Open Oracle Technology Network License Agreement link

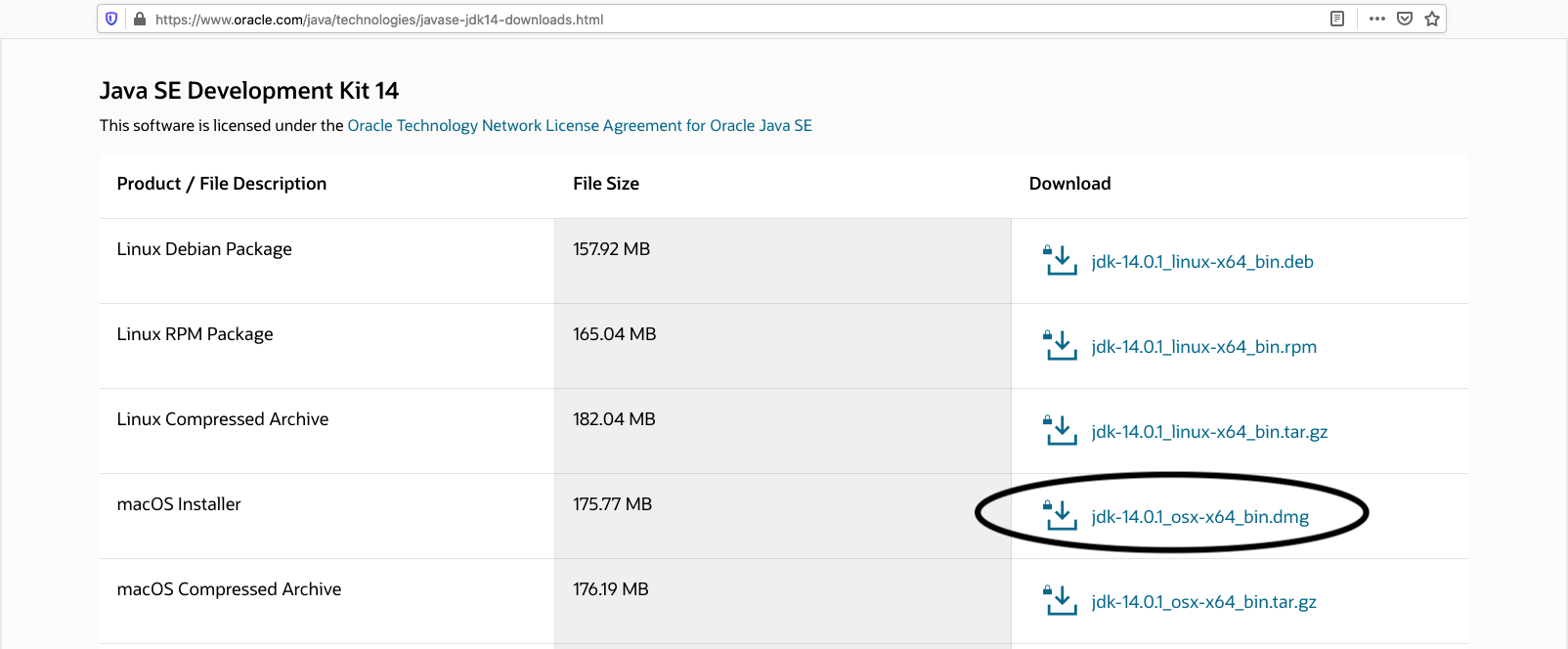click(580, 125)
